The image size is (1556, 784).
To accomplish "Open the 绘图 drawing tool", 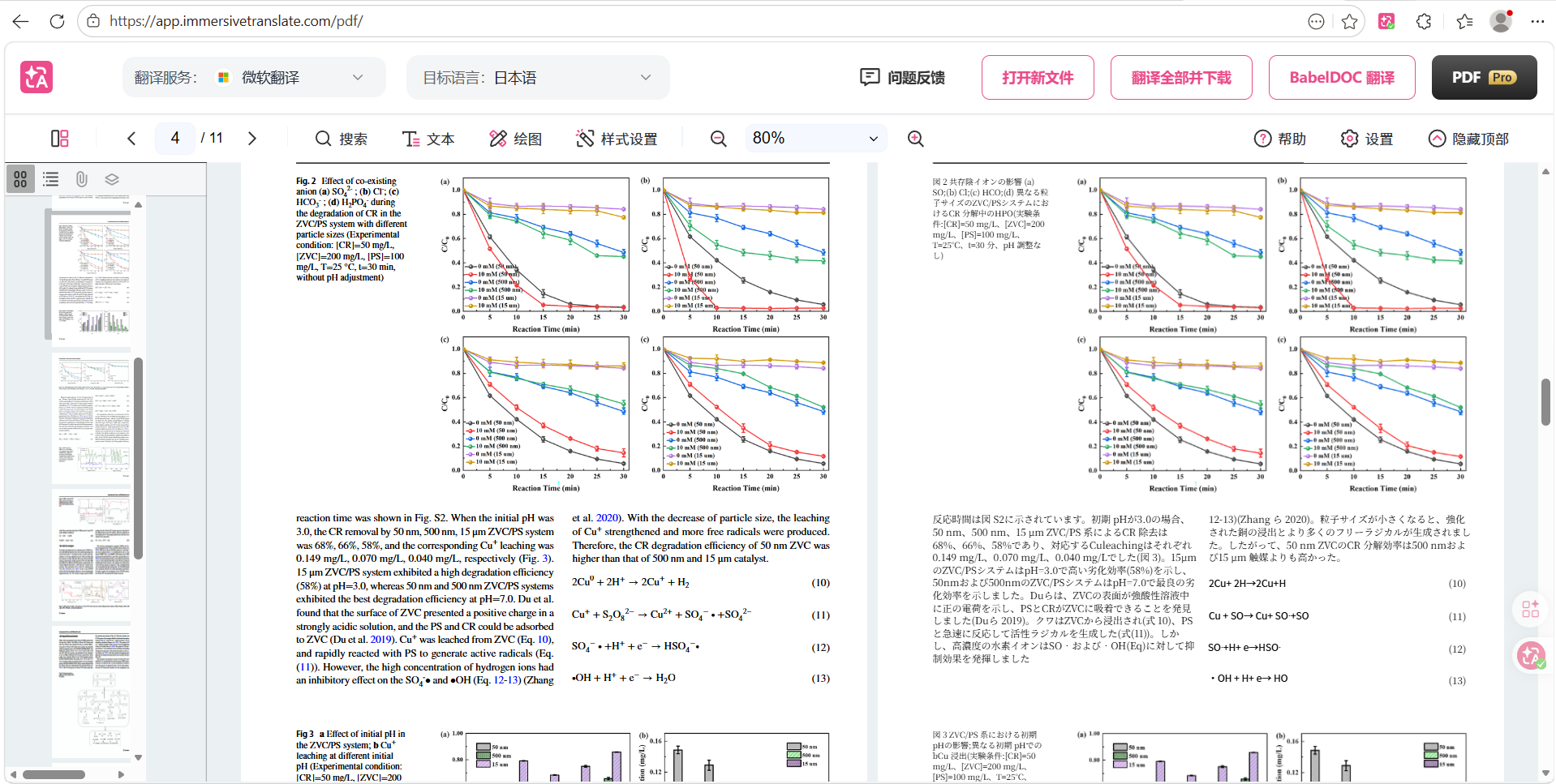I will 515,139.
